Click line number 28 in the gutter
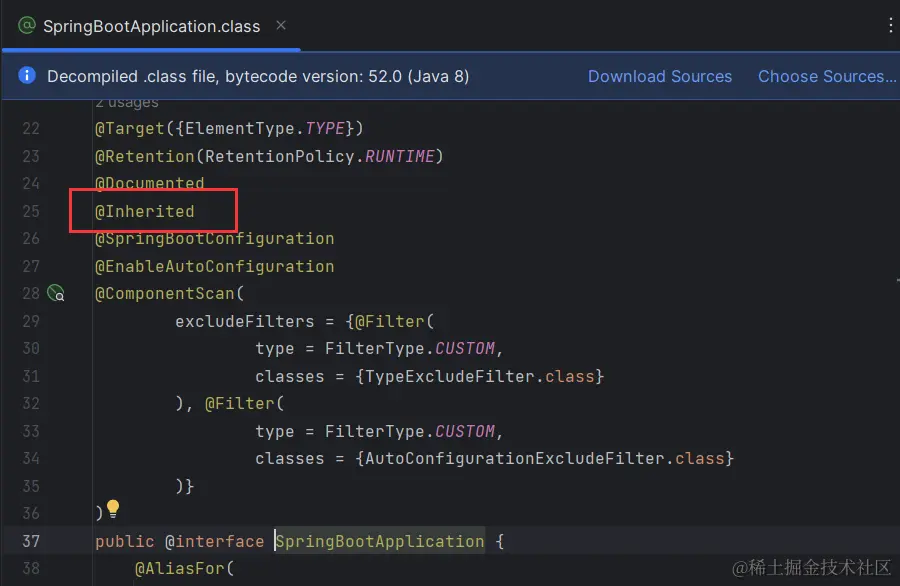Screen dimensions: 900x586 31,293
